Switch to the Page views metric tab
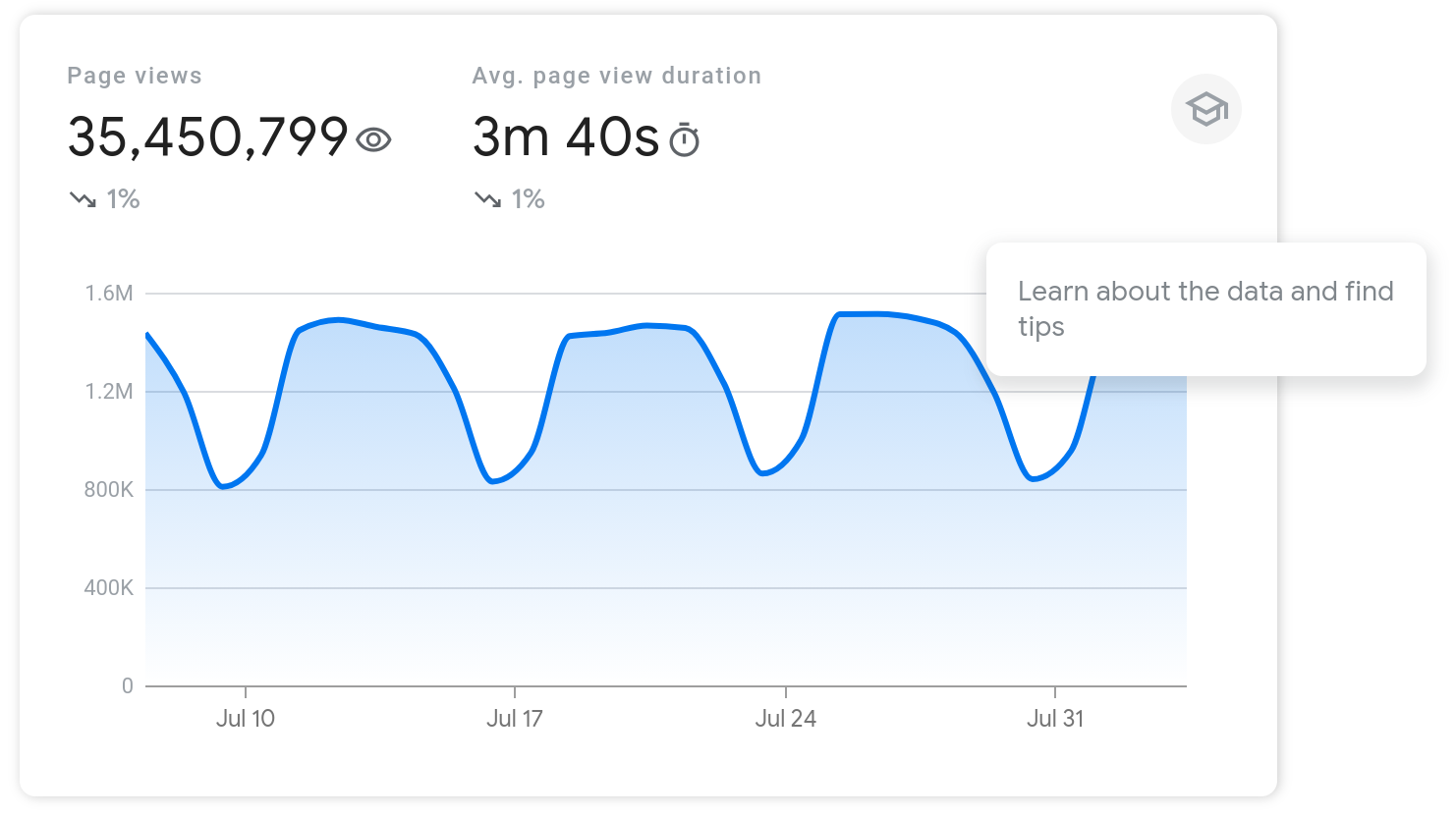This screenshot has height=817, width=1456. pyautogui.click(x=135, y=76)
